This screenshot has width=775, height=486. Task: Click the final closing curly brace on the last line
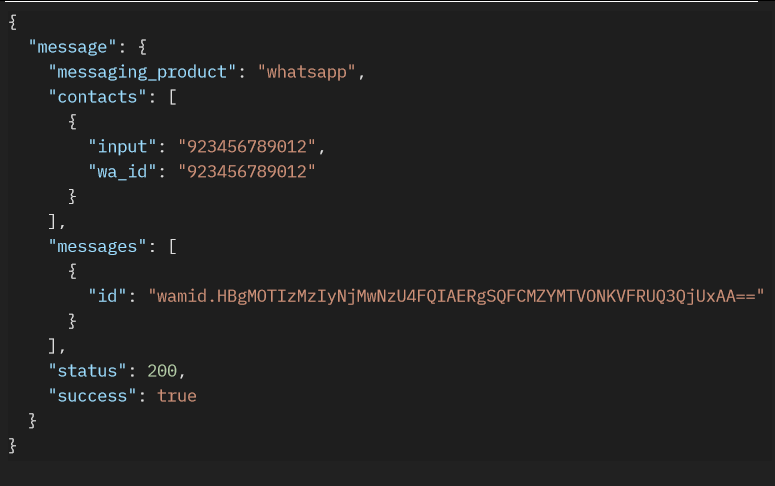coord(12,445)
